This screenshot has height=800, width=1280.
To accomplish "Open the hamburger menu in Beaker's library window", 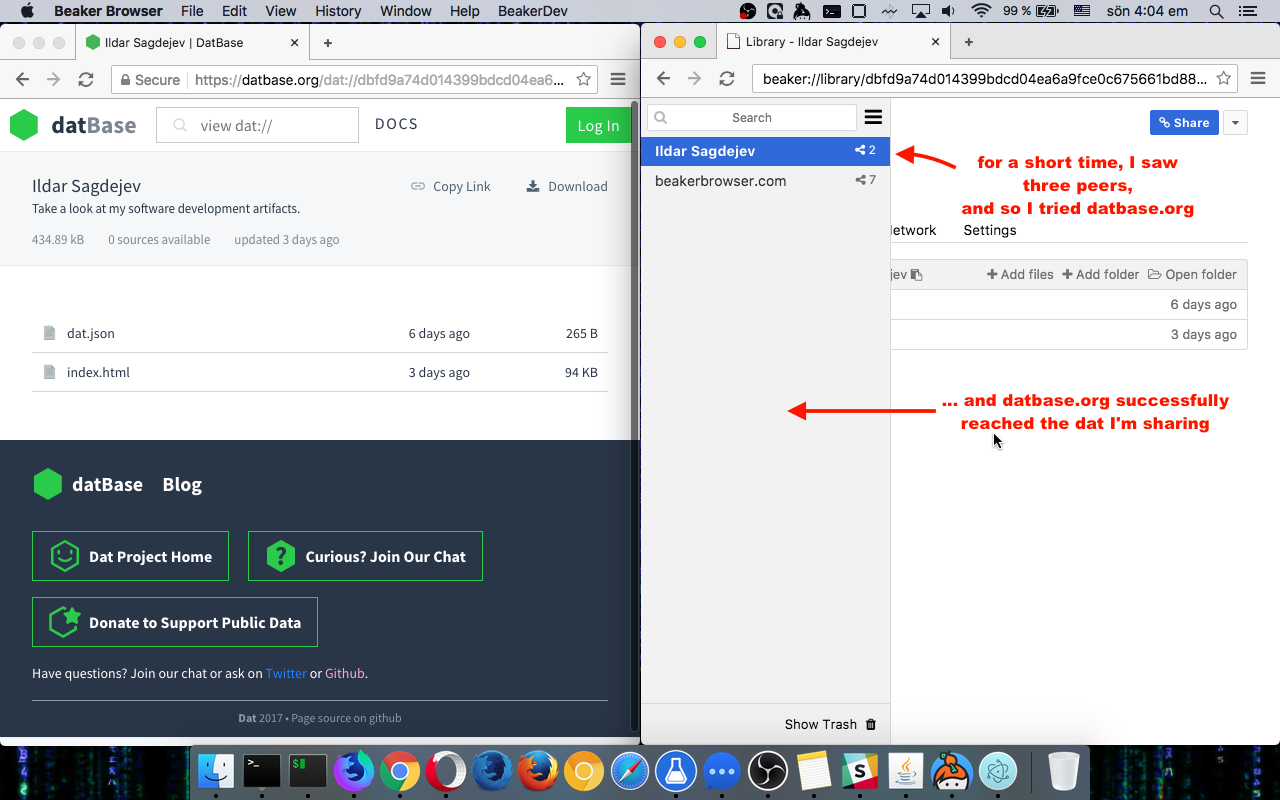I will [873, 117].
